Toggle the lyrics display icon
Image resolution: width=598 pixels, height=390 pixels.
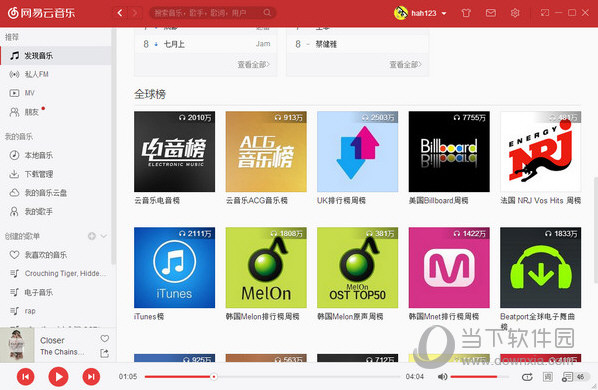click(548, 377)
